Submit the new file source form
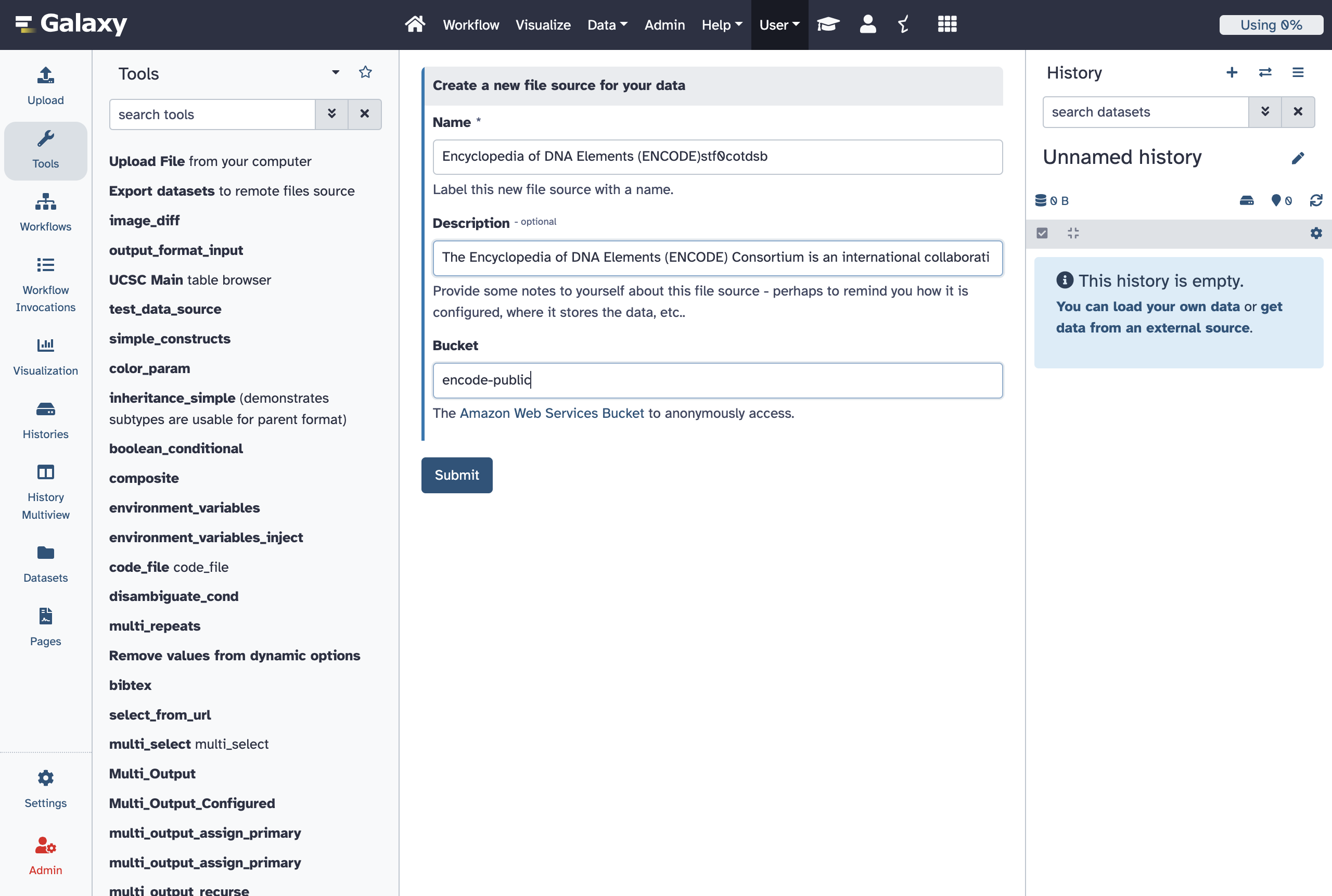 click(456, 475)
